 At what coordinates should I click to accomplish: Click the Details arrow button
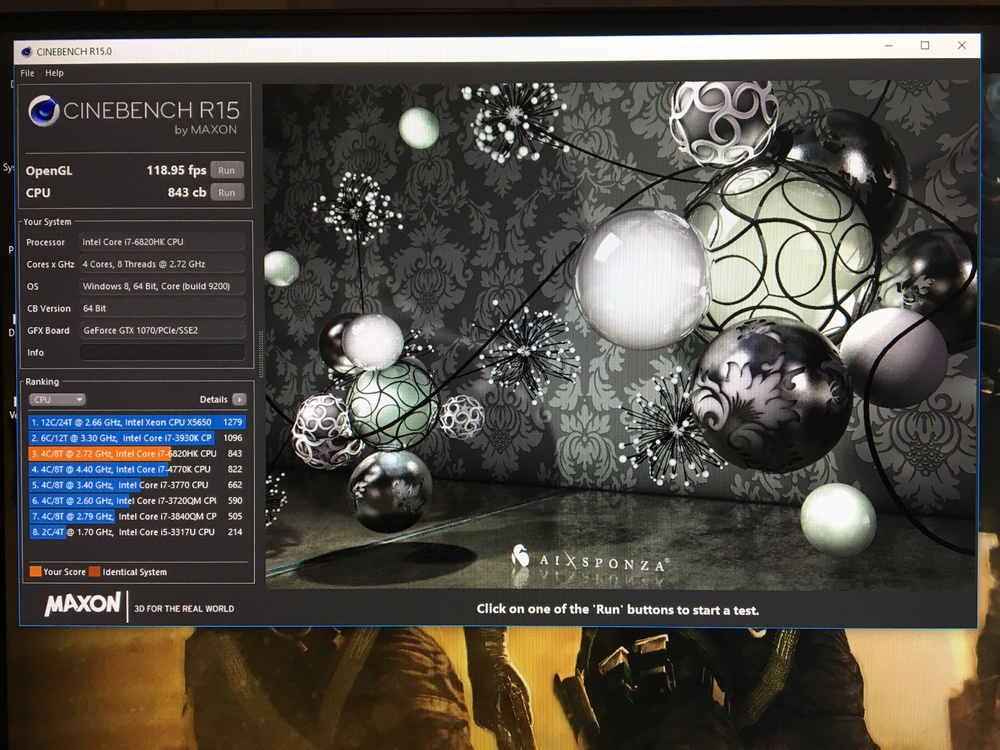click(x=239, y=399)
